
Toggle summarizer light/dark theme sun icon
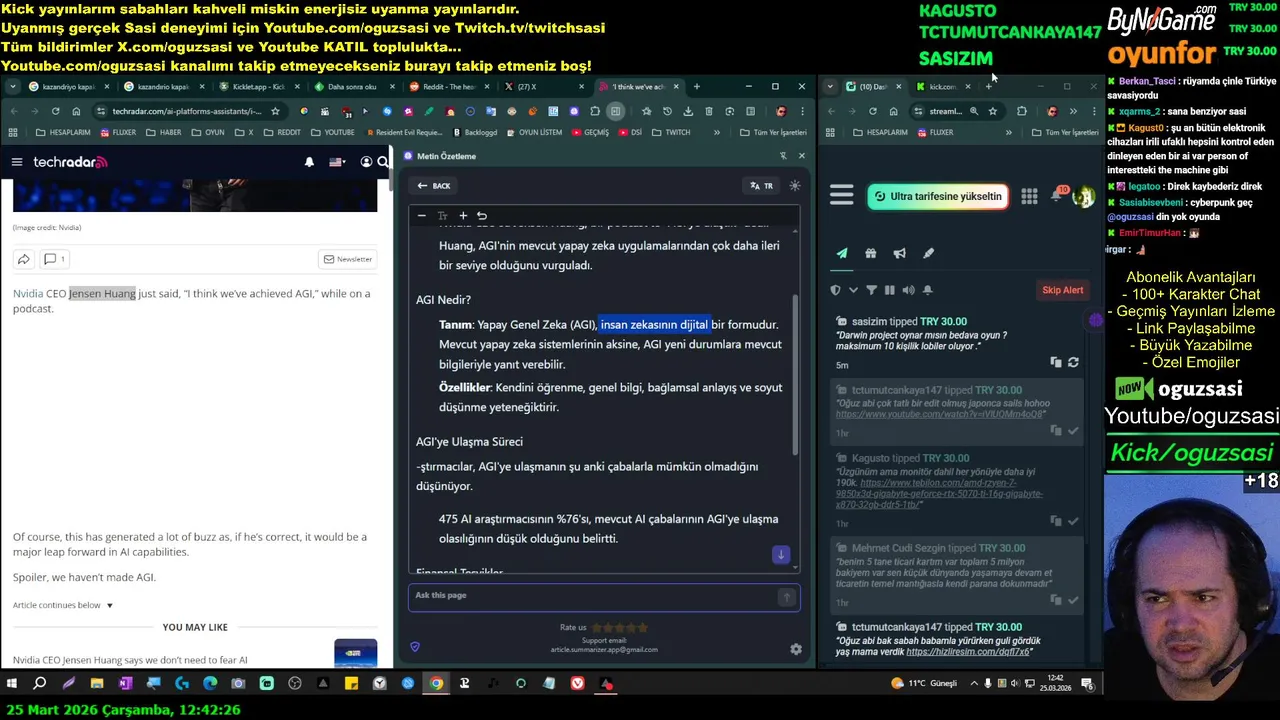click(795, 186)
